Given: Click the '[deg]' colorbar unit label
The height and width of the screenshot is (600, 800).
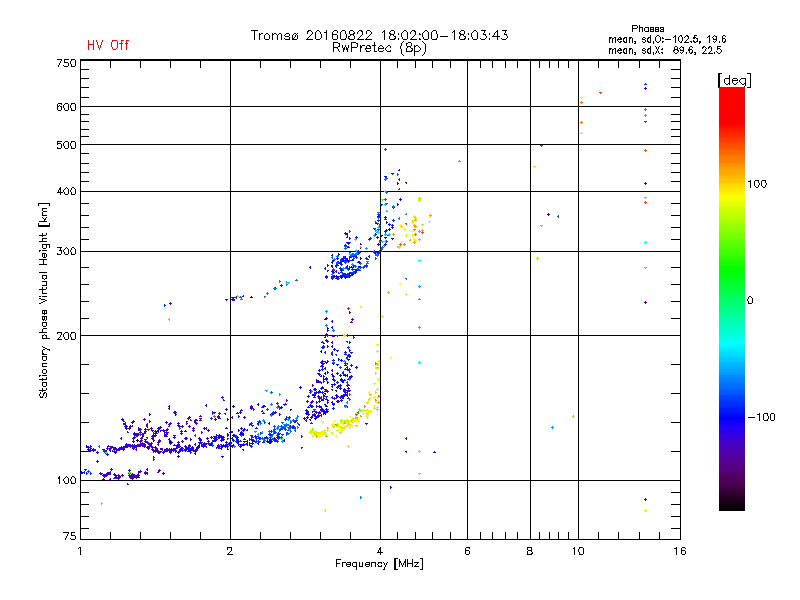Looking at the screenshot, I should (734, 80).
